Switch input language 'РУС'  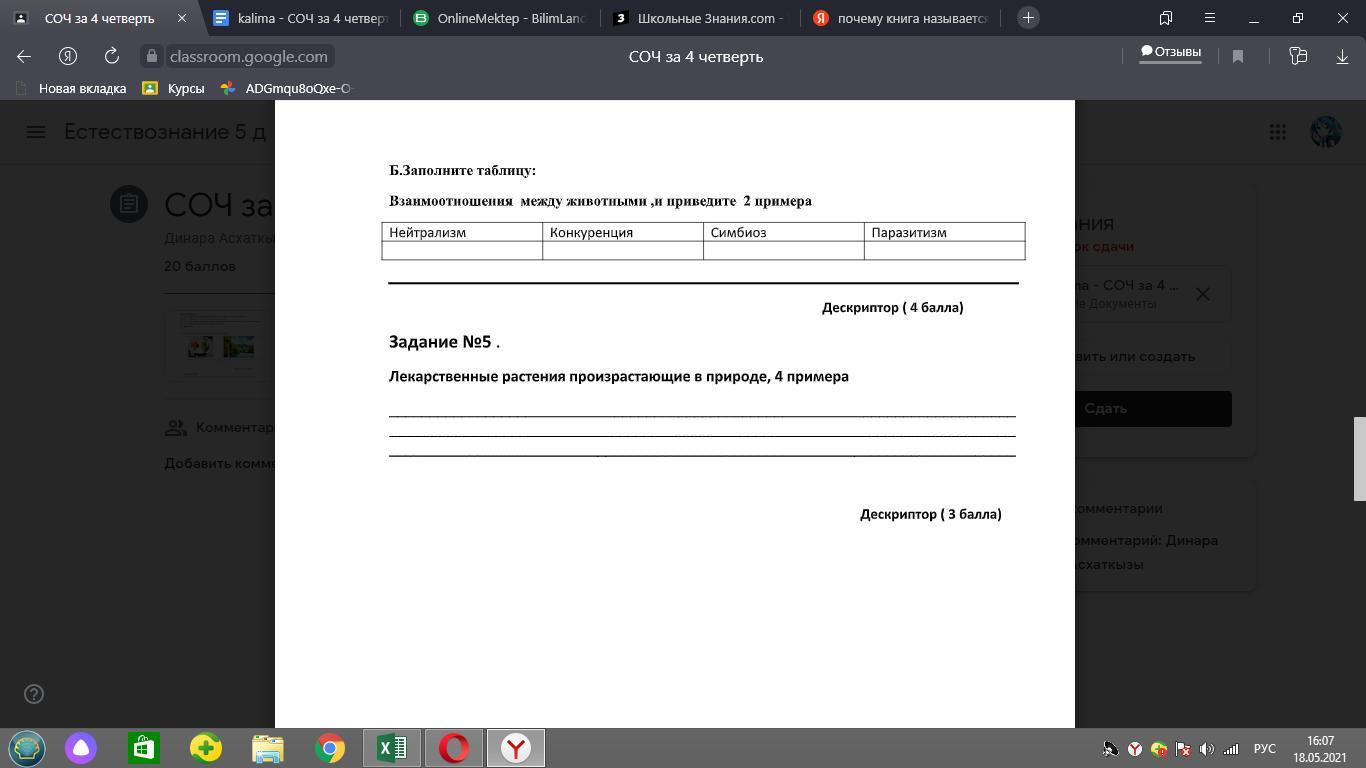pyautogui.click(x=1265, y=749)
